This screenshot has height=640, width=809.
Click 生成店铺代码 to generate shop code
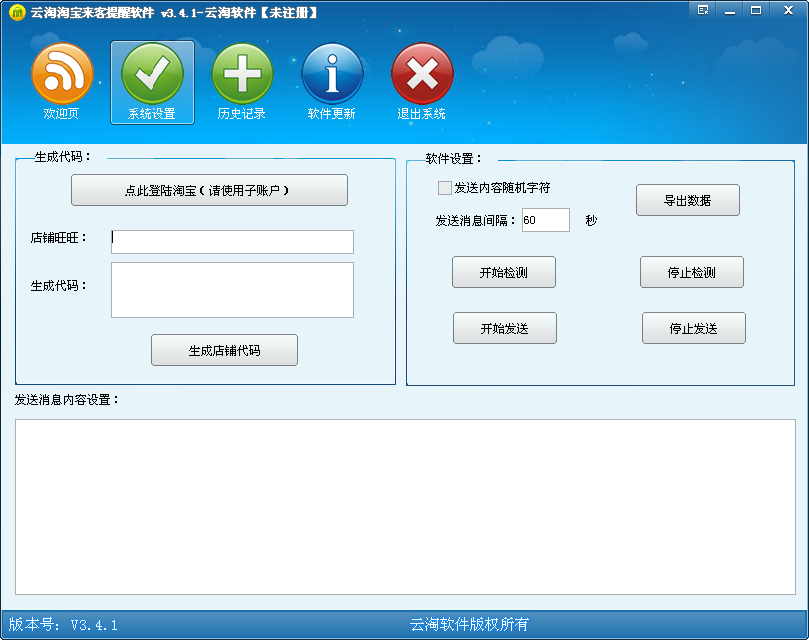[x=223, y=349]
